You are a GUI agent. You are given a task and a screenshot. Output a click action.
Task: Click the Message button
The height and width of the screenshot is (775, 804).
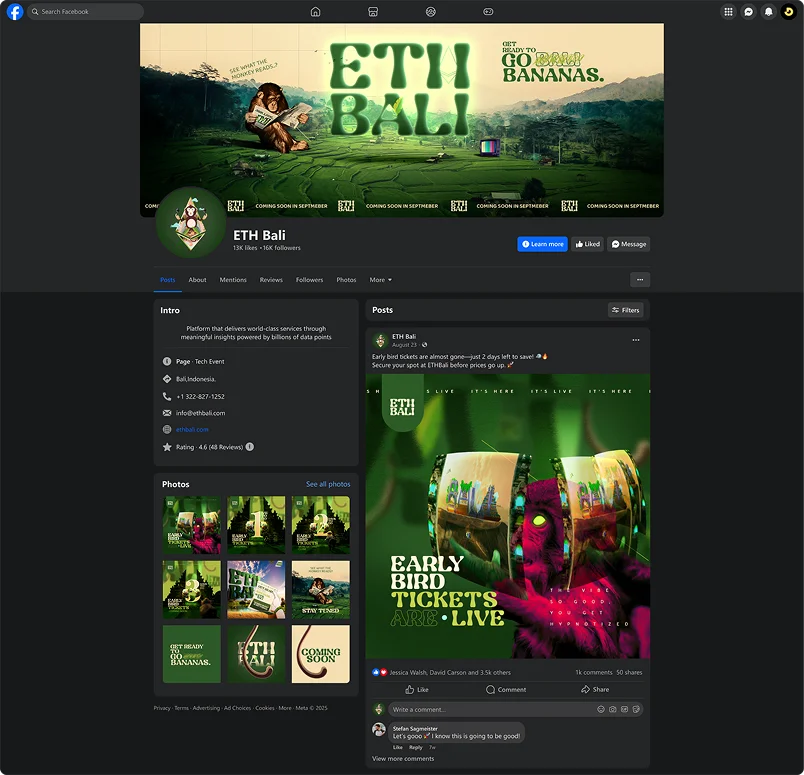pyautogui.click(x=629, y=244)
